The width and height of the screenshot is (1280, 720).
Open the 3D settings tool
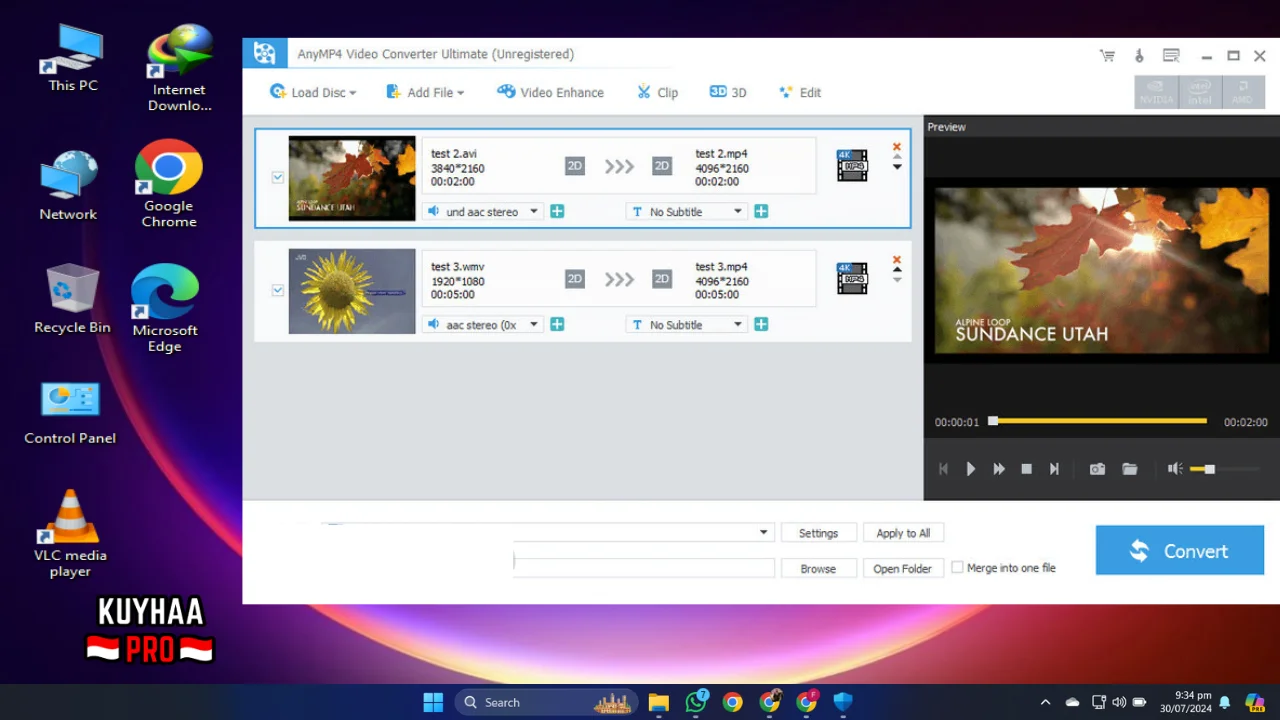point(728,92)
